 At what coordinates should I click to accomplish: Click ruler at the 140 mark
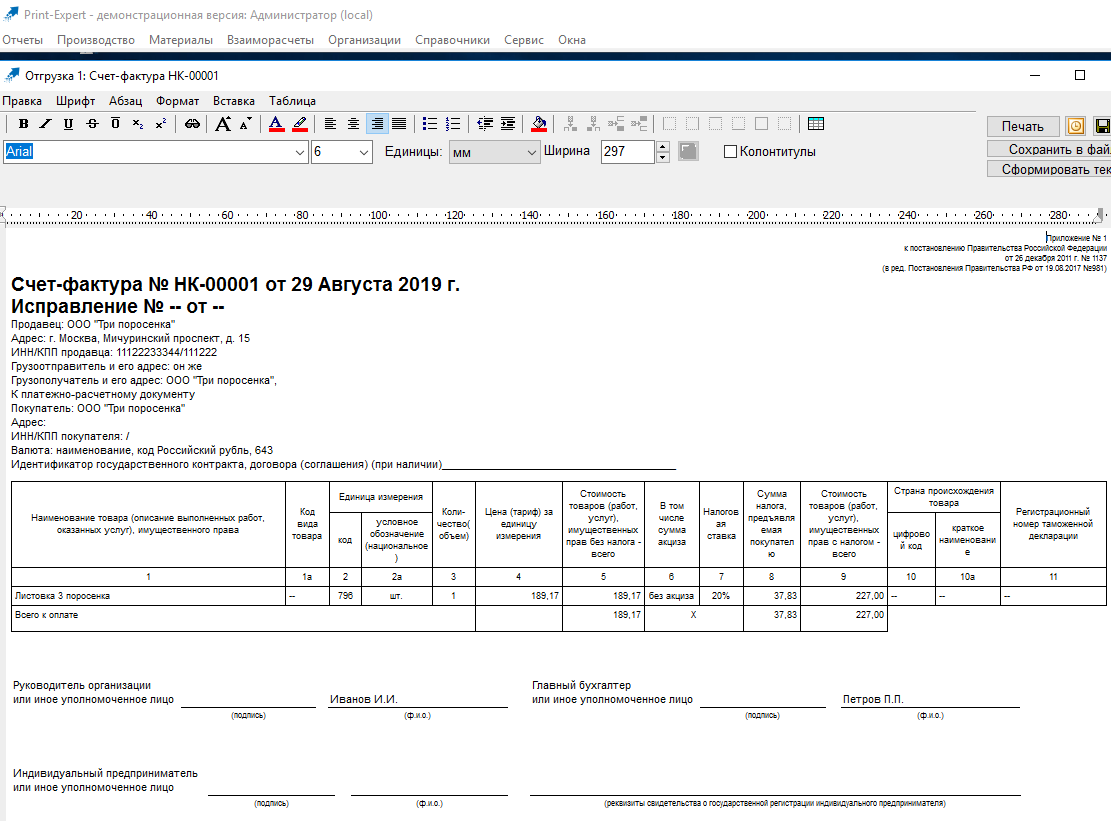(x=529, y=215)
